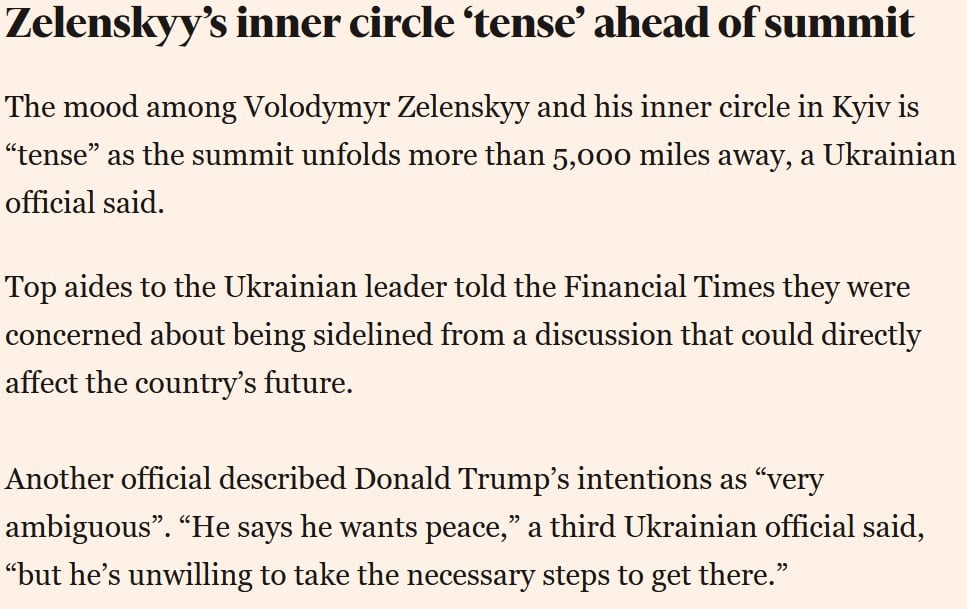
Task: Click the word 'ambiguous' in the last paragraph
Action: click(79, 529)
